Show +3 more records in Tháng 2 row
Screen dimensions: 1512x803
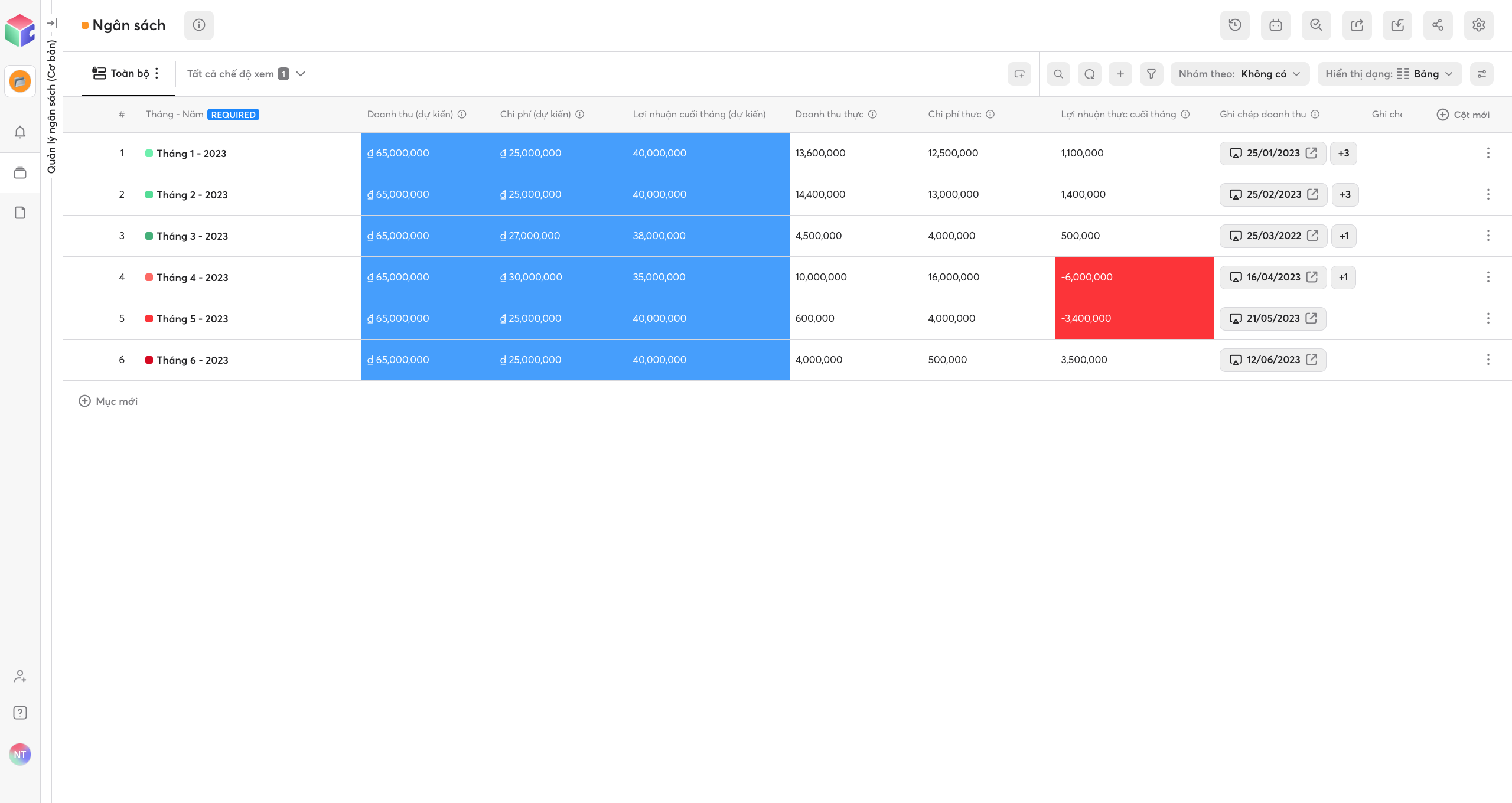pyautogui.click(x=1345, y=194)
